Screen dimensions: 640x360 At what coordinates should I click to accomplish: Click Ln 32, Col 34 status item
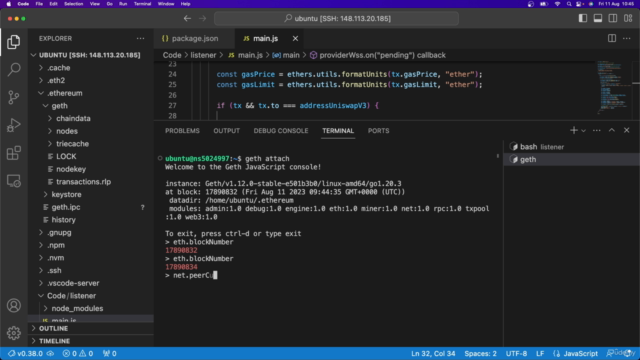(x=433, y=353)
